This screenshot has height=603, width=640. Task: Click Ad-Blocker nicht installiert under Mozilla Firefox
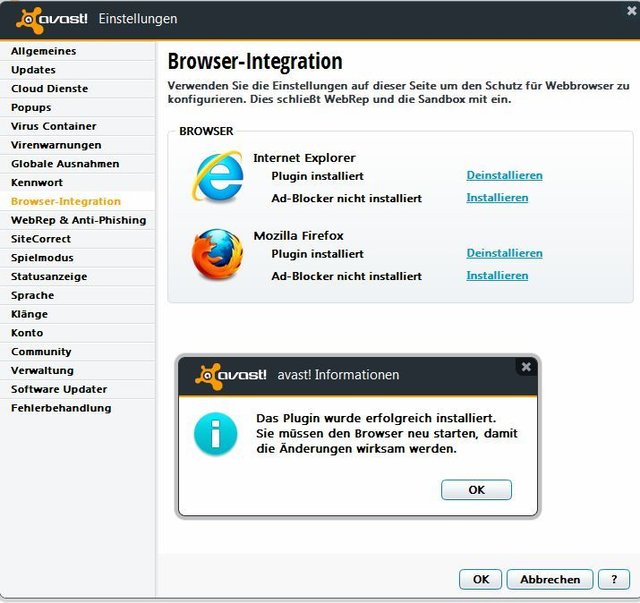(x=347, y=276)
